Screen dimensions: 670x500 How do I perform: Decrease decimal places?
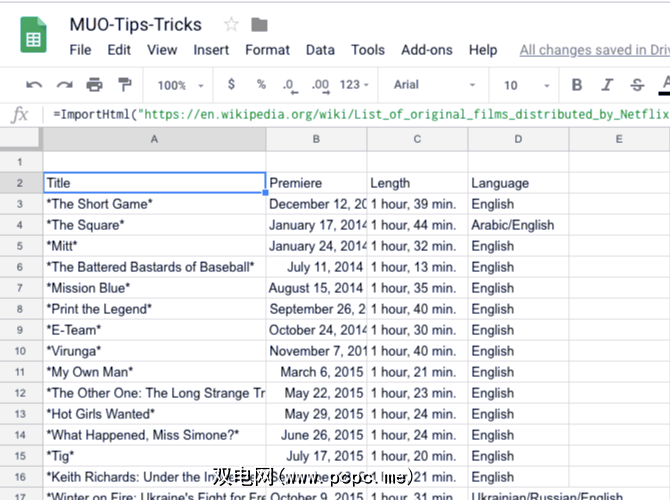(x=291, y=85)
